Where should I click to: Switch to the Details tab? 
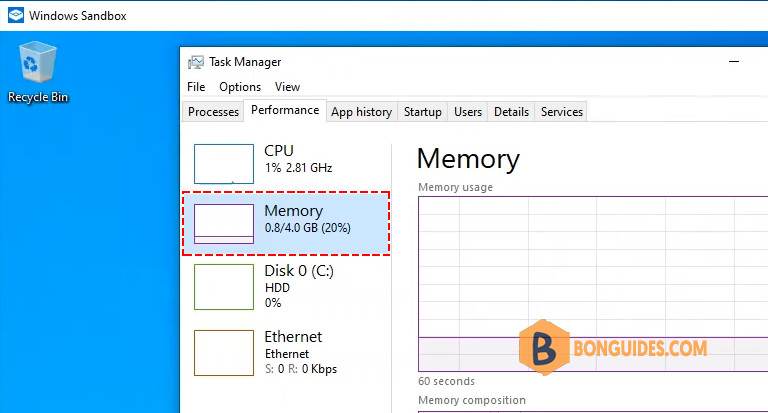[511, 112]
